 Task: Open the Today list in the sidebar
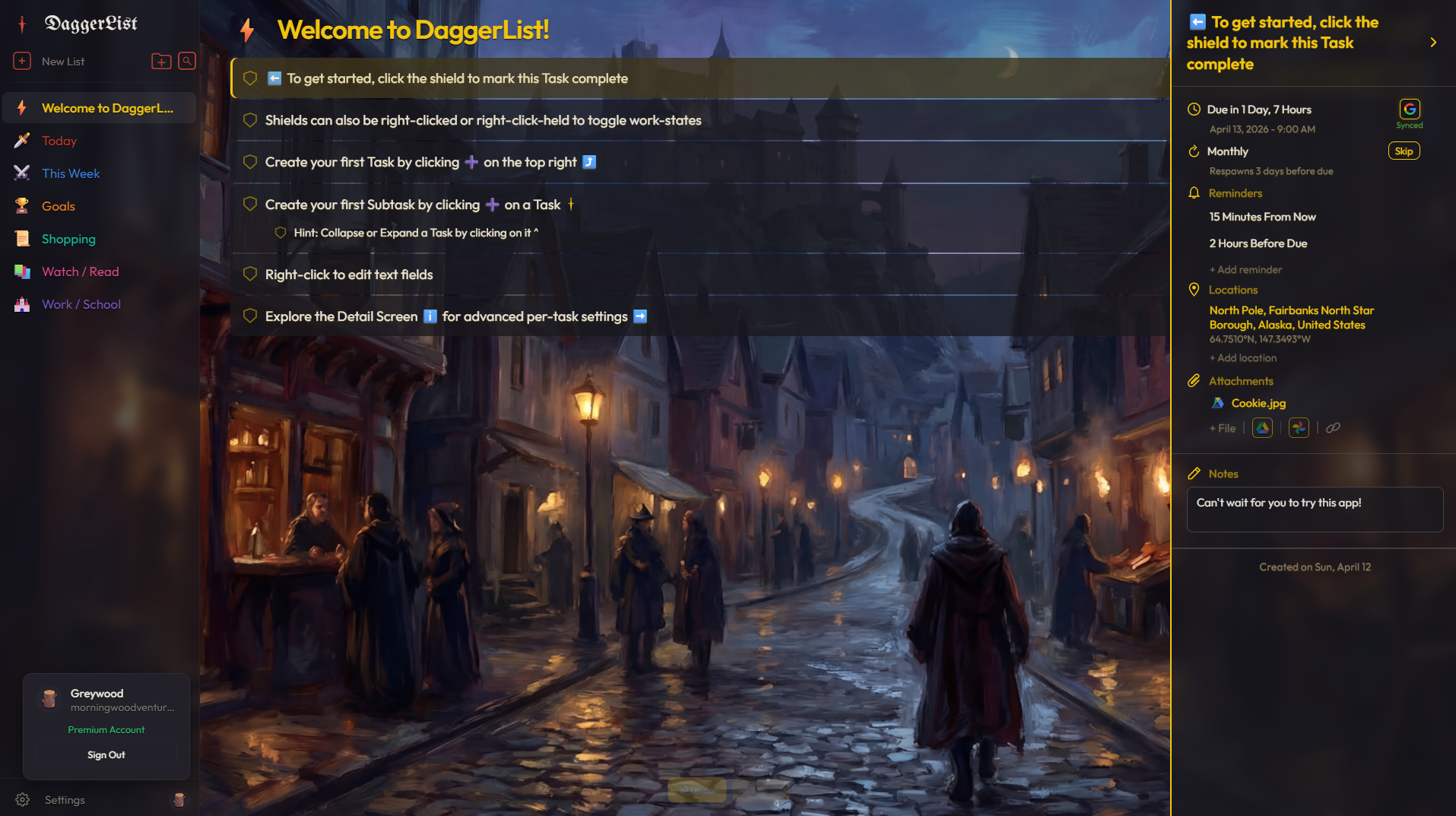pos(59,141)
